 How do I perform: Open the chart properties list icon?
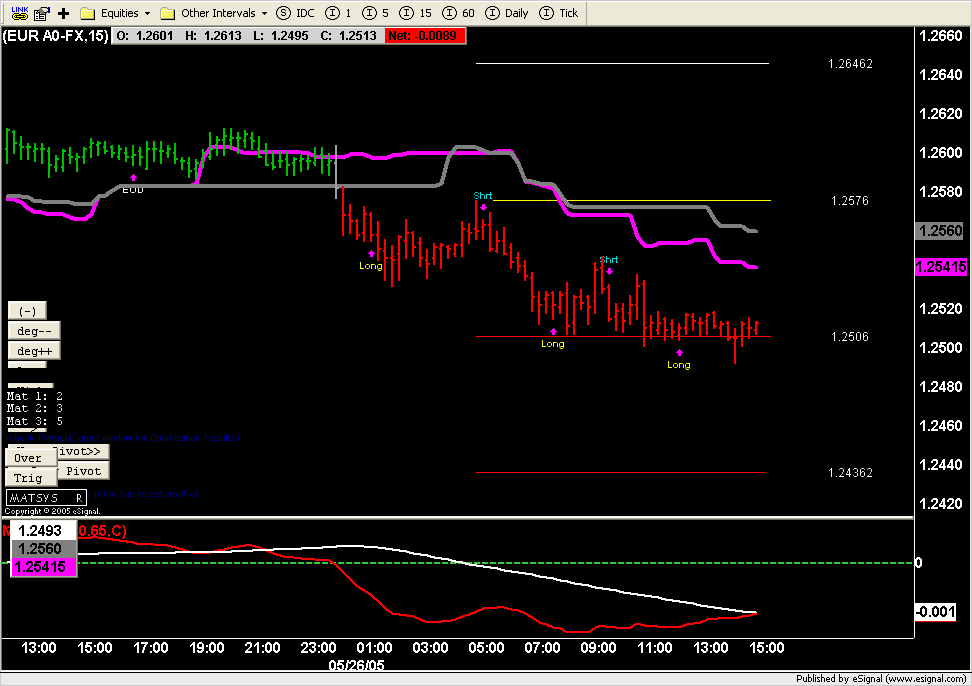click(42, 13)
